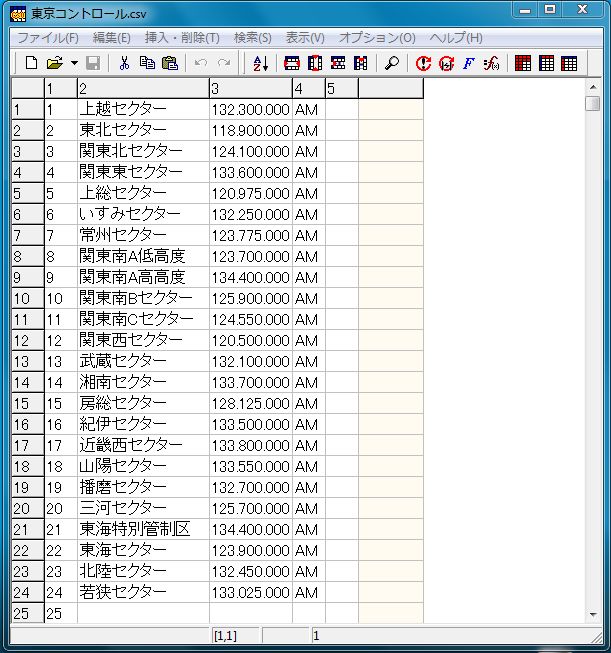The height and width of the screenshot is (653, 611).
Task: Open a file using the folder icon
Action: point(55,63)
